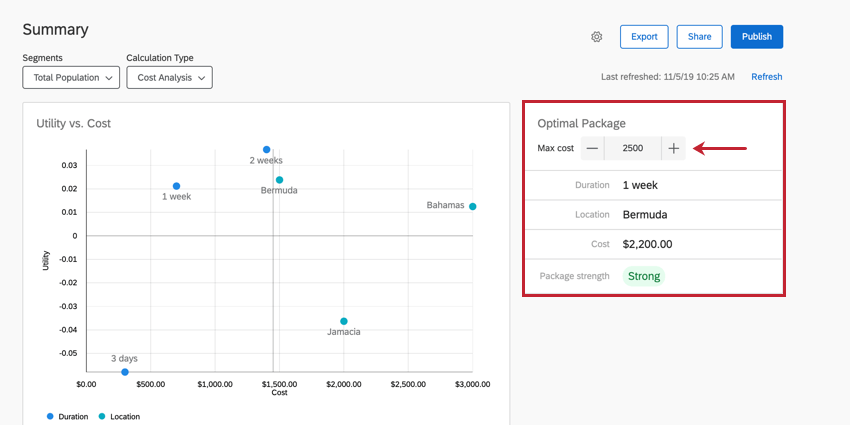Image resolution: width=850 pixels, height=425 pixels.
Task: Toggle Duration series in chart legend
Action: (68, 416)
